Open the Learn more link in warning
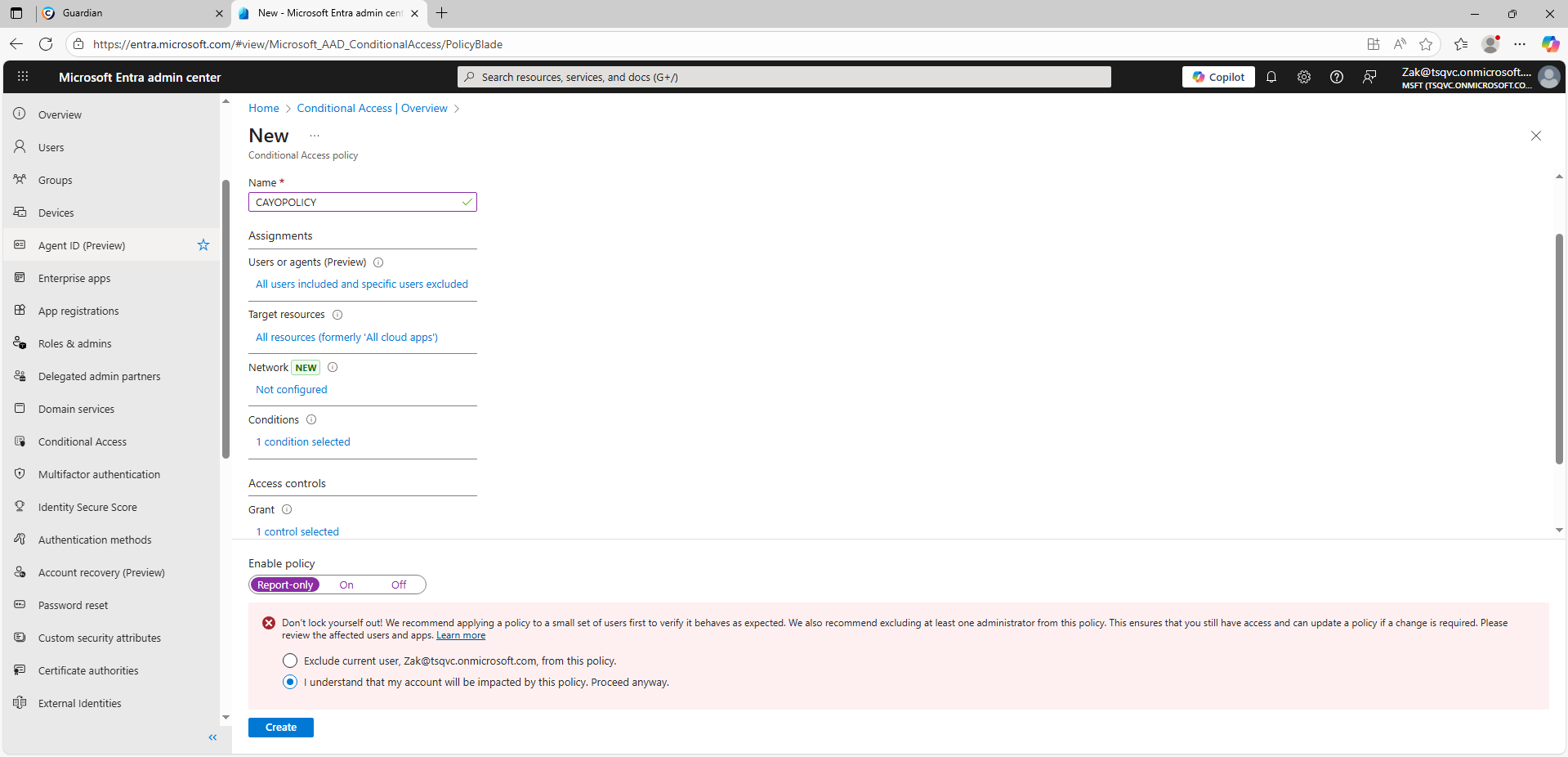The image size is (1568, 757). 461,636
